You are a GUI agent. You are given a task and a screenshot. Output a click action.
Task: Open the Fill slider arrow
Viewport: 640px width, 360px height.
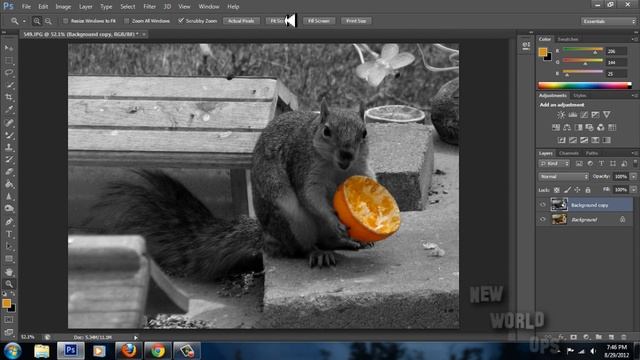(633, 190)
